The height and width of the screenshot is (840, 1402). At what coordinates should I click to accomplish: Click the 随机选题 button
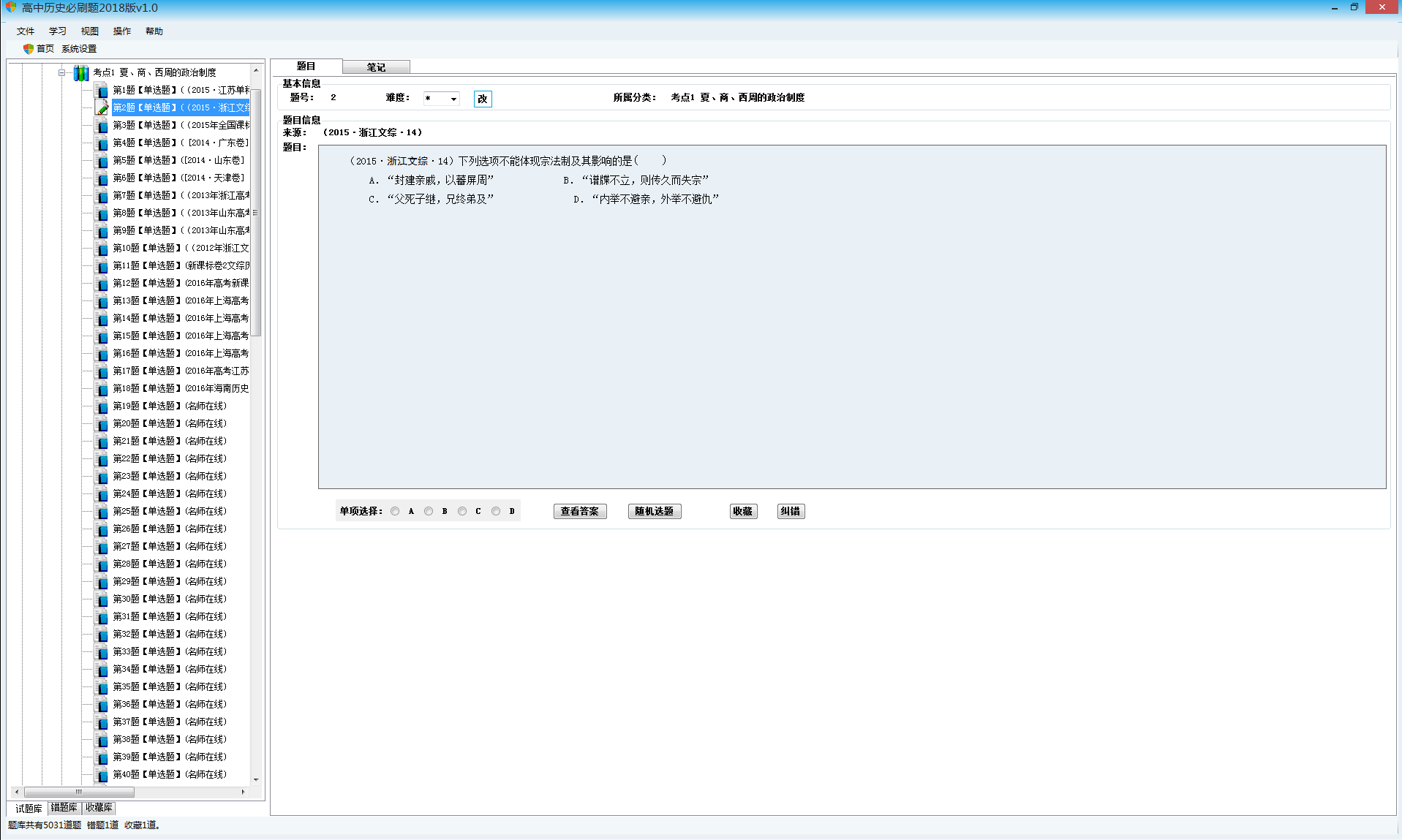click(654, 512)
